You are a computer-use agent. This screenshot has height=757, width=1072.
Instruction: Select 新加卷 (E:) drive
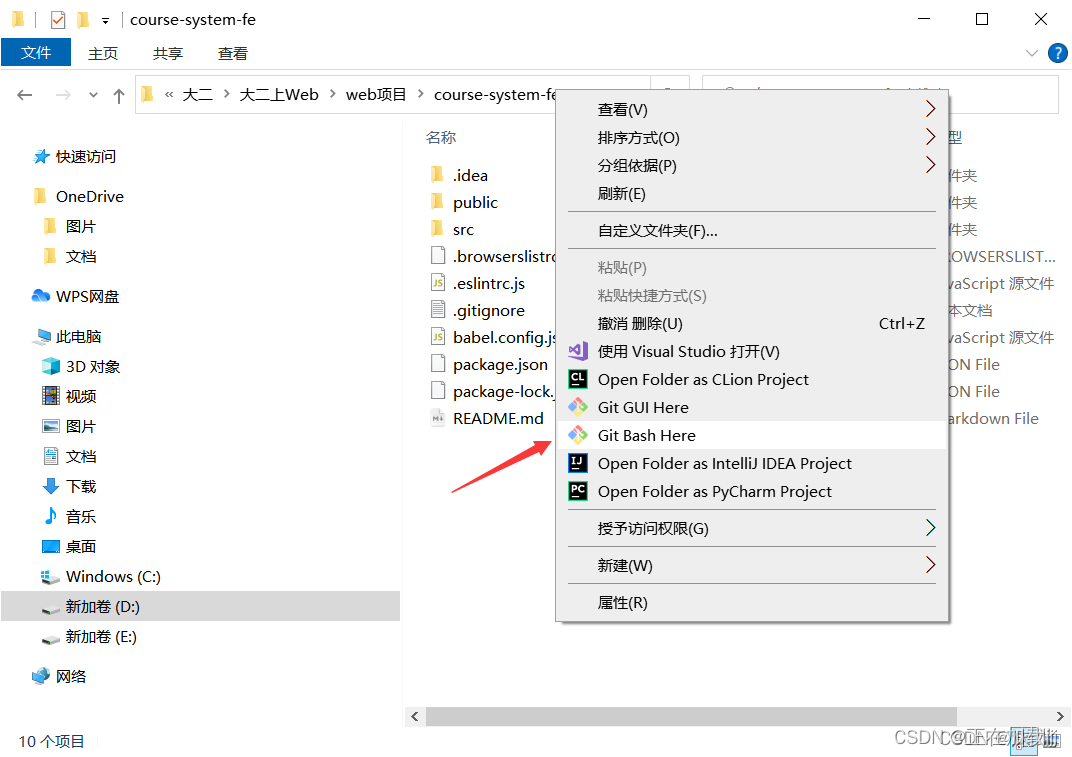[101, 637]
